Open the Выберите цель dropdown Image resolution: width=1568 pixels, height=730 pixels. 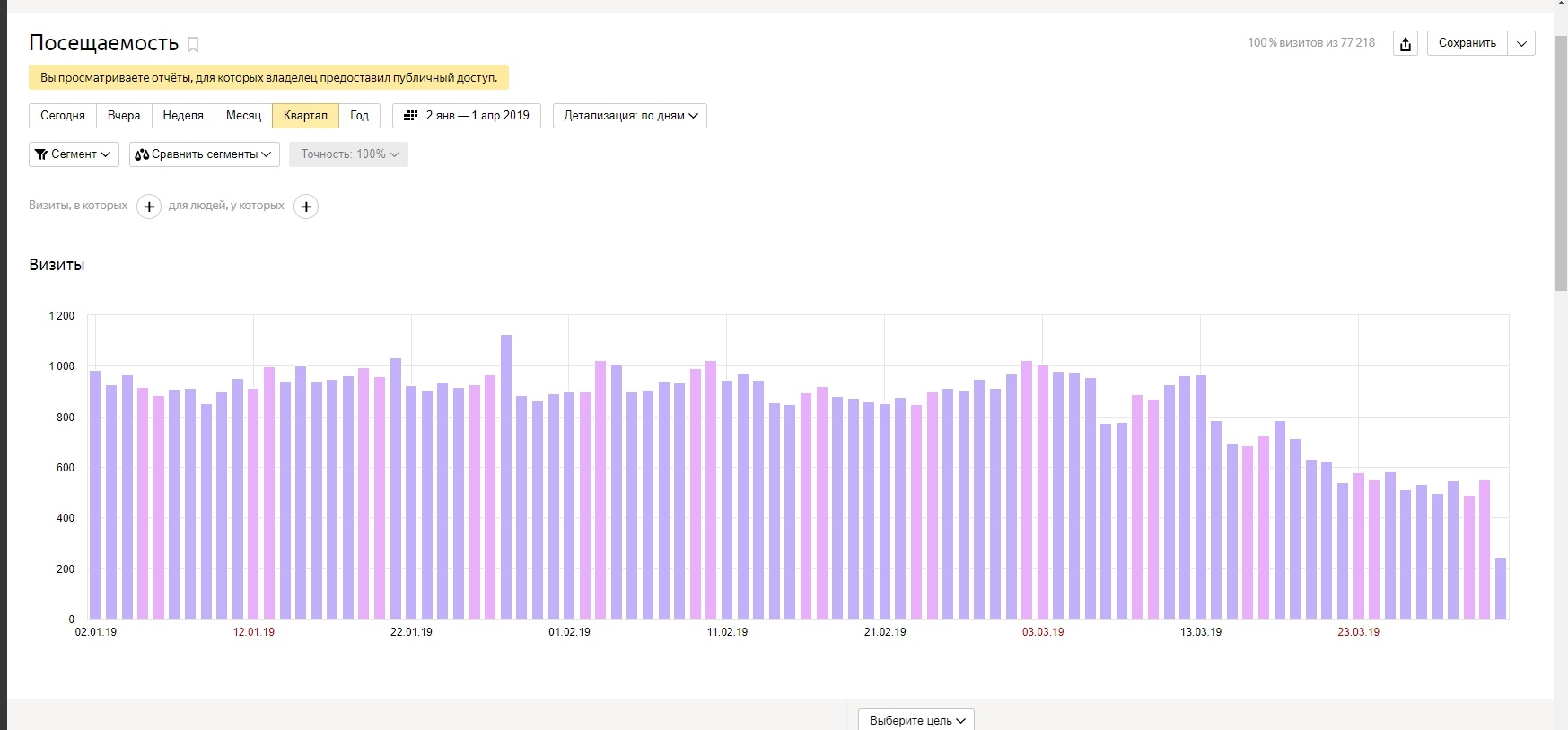coord(916,720)
